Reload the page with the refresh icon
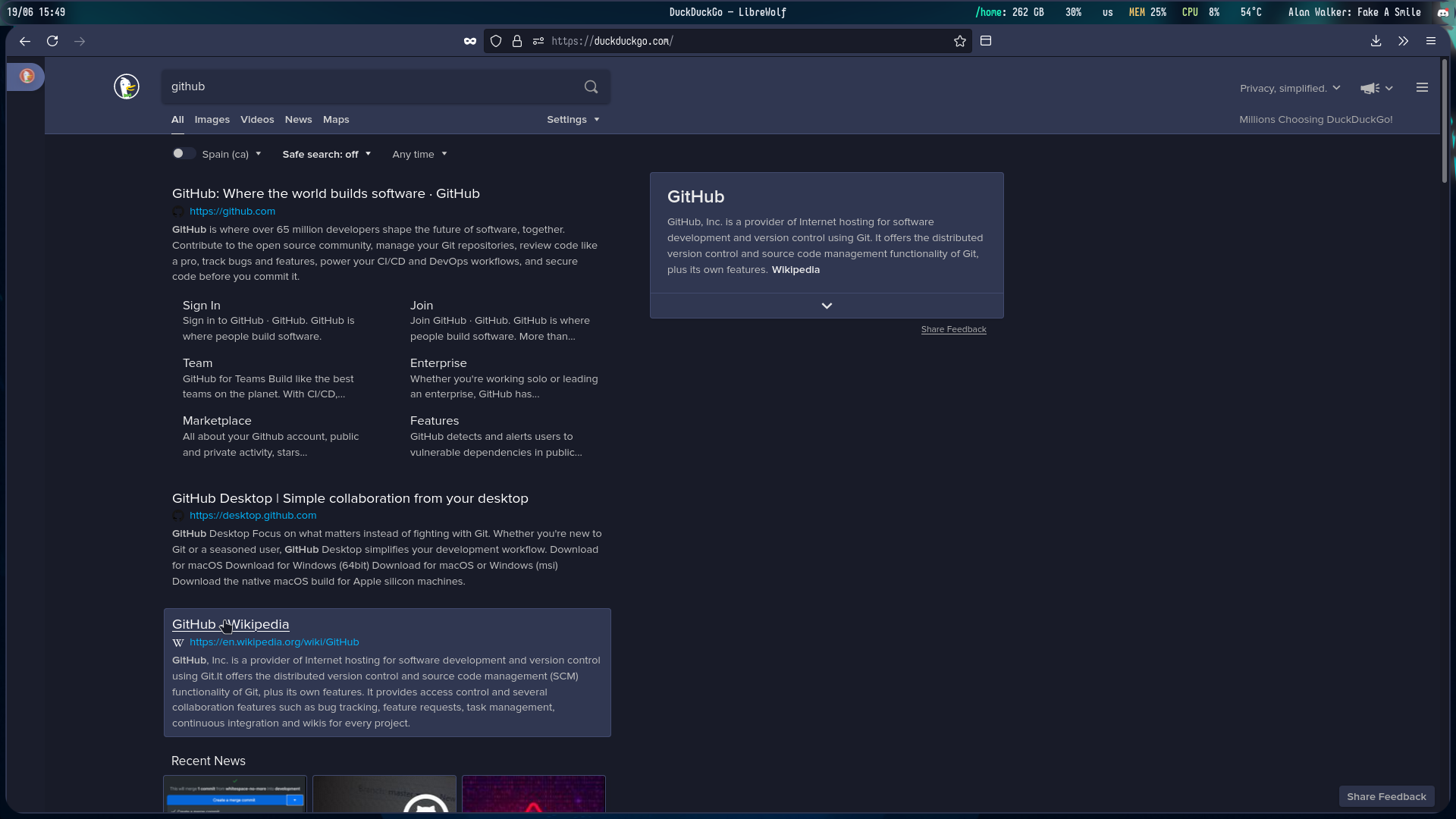 52,41
